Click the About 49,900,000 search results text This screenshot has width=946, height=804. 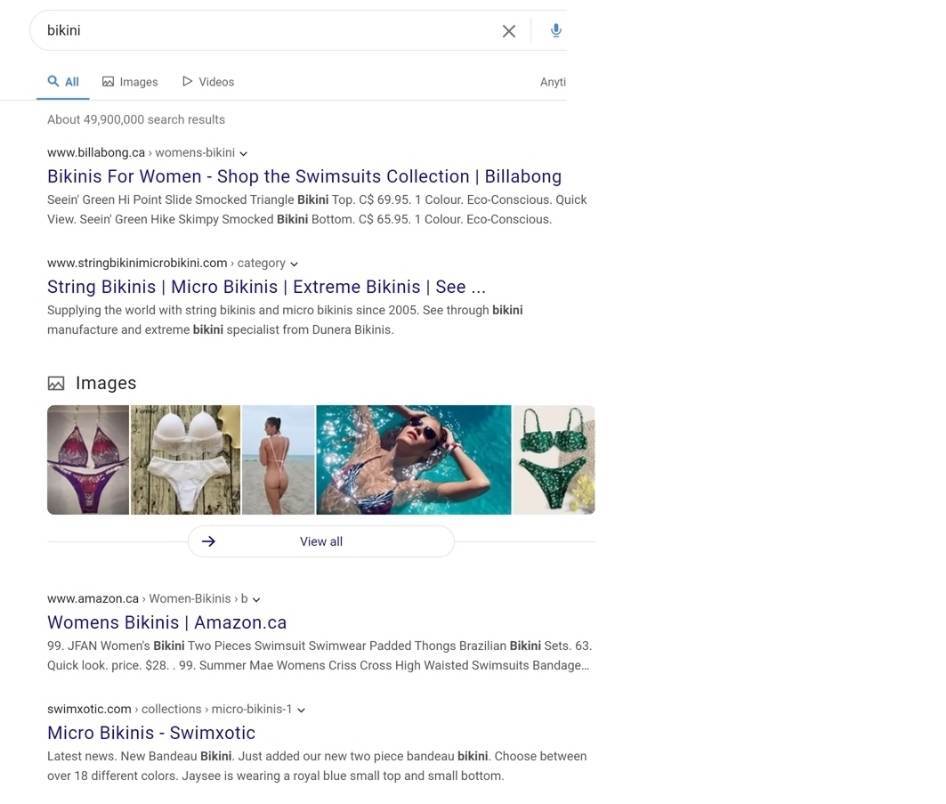click(x=136, y=119)
